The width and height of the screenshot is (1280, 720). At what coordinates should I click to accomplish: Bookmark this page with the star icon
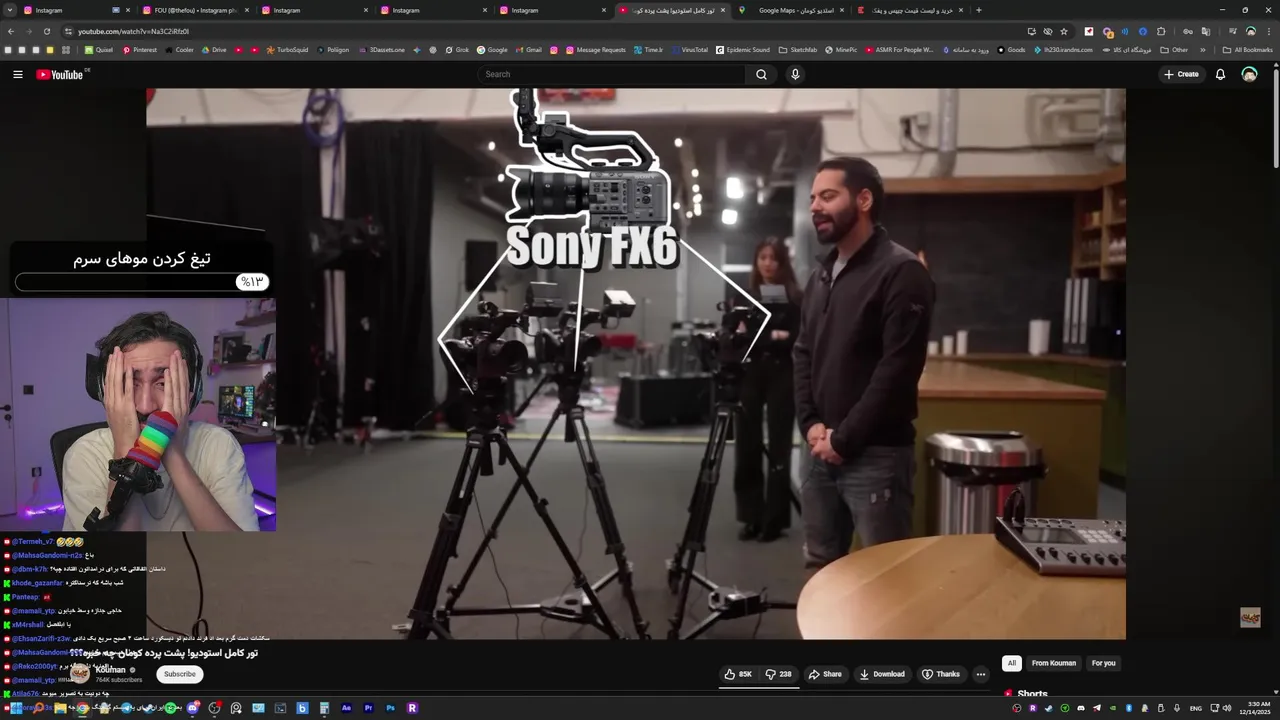pyautogui.click(x=1064, y=31)
